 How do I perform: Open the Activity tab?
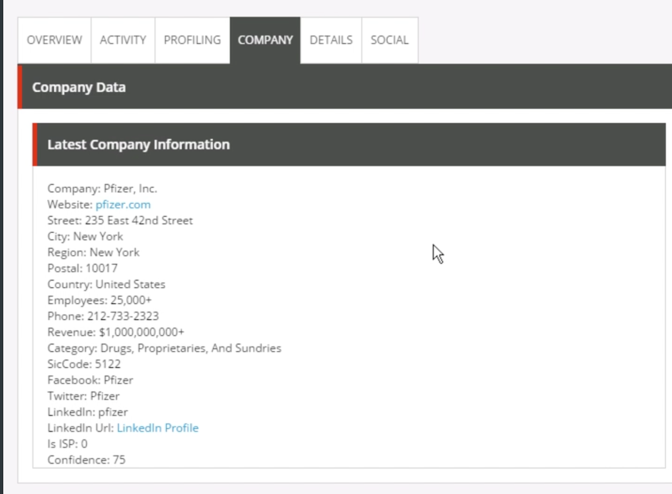123,40
